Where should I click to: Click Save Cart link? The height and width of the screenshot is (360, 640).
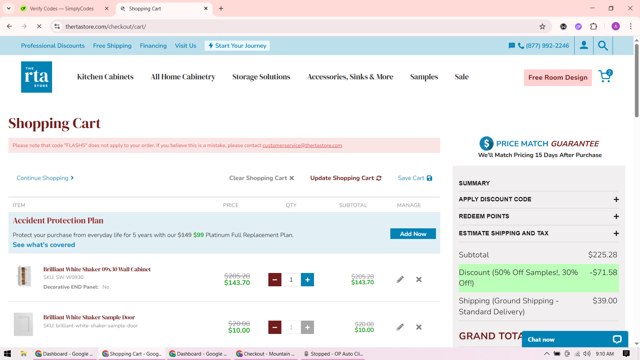pos(415,178)
